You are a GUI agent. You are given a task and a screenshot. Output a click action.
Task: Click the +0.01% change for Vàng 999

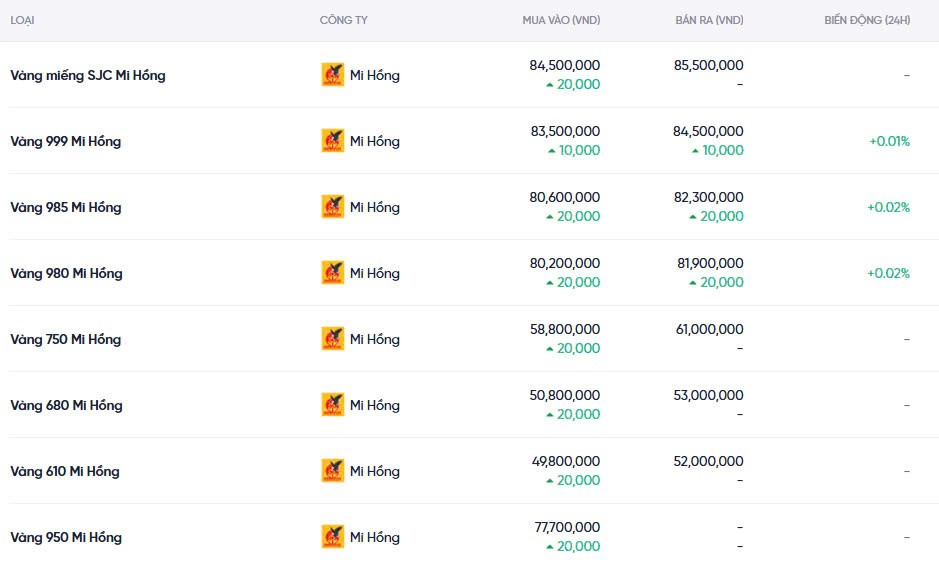pos(889,141)
